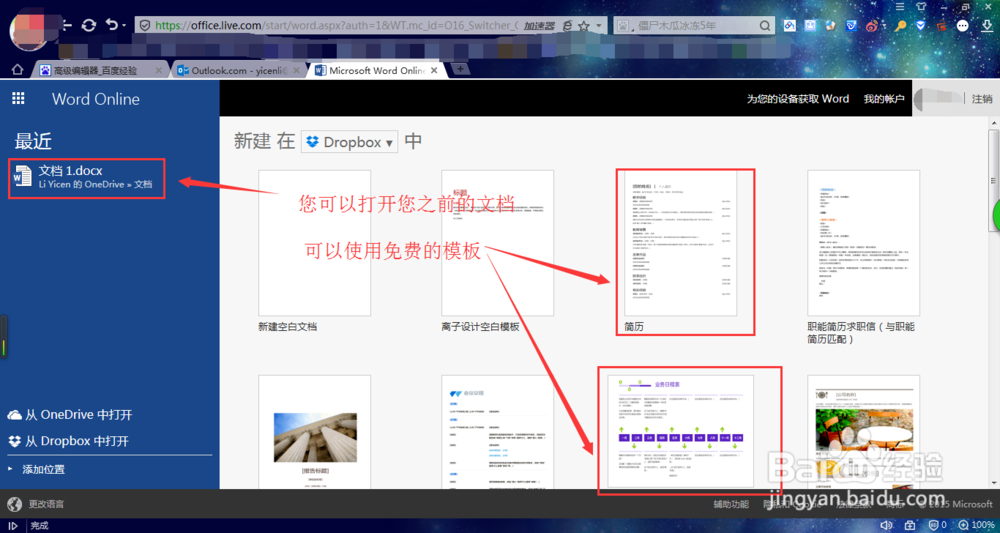Open the Dropbox location dropdown
Image resolution: width=1000 pixels, height=533 pixels.
[x=349, y=142]
